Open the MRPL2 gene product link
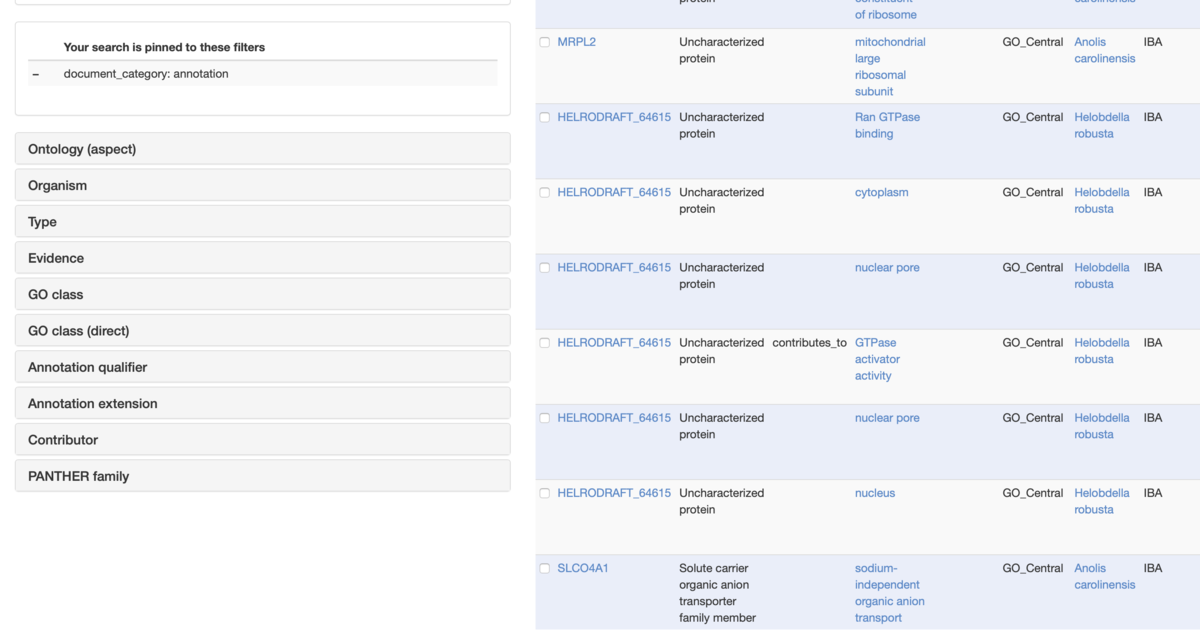Screen dimensions: 1200x632 coord(577,42)
